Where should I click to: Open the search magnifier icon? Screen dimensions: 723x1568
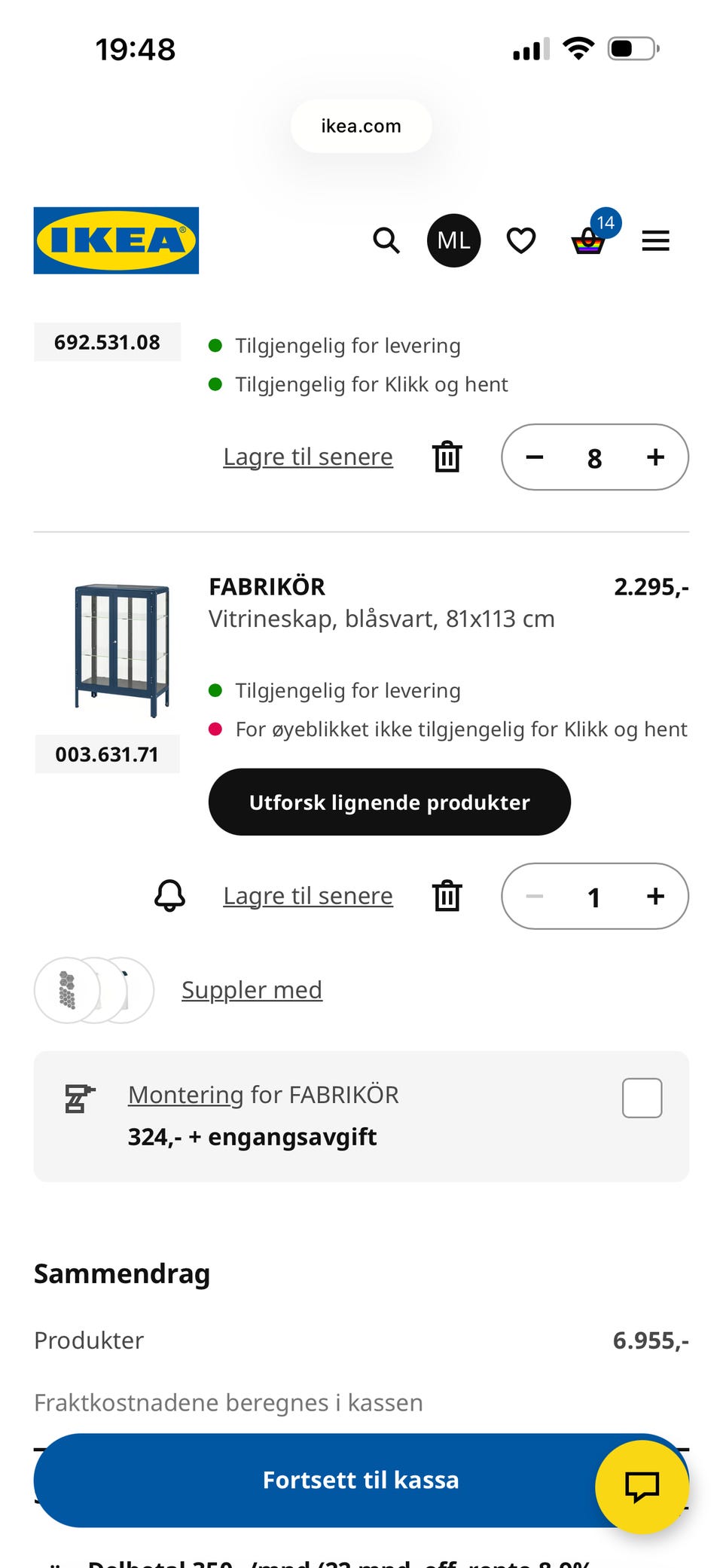386,240
